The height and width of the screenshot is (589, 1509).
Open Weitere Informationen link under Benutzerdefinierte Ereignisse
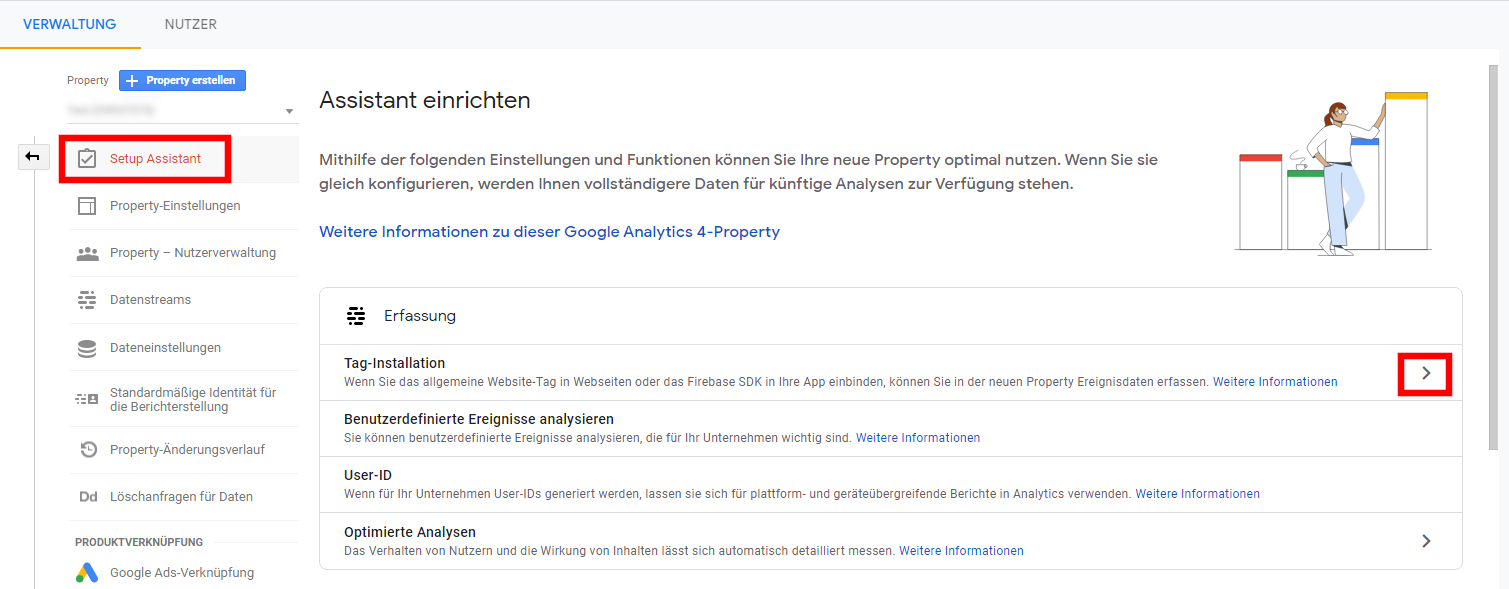click(918, 438)
